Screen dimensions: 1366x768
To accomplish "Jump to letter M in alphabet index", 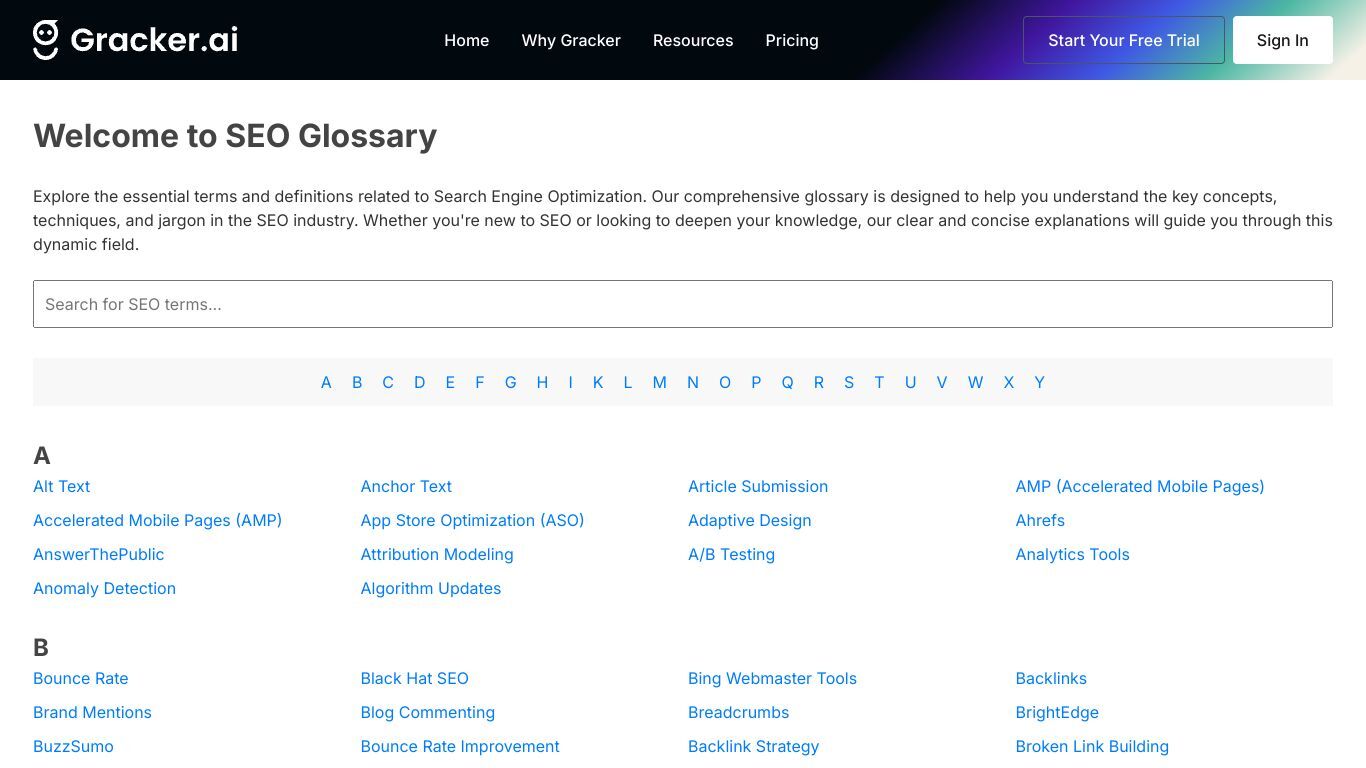I will [x=660, y=382].
